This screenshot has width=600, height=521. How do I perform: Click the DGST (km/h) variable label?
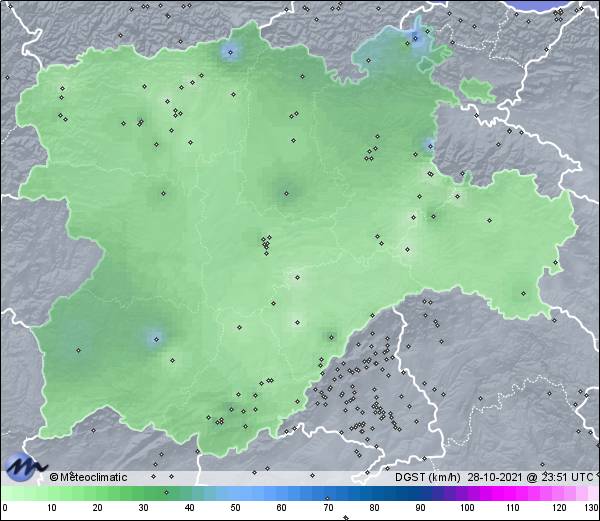[x=428, y=477]
